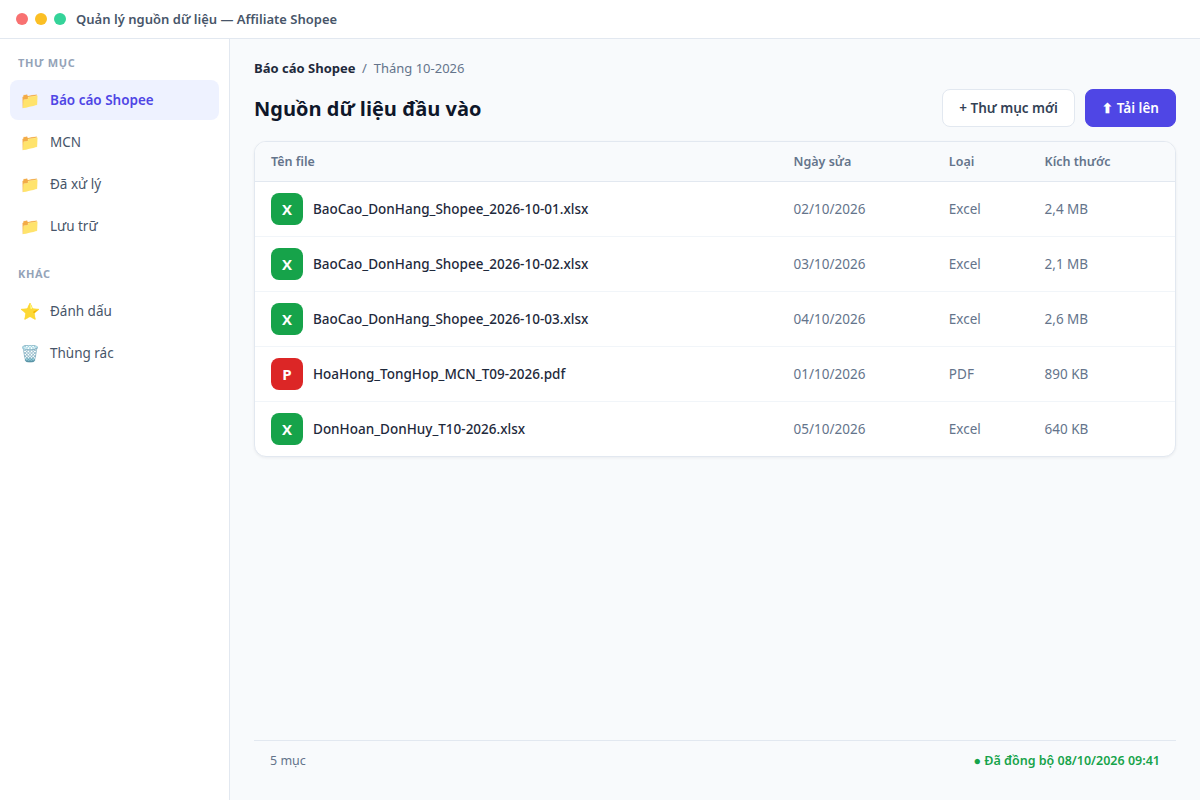The image size is (1200, 800).
Task: Open the MCN folder
Action: [114, 142]
